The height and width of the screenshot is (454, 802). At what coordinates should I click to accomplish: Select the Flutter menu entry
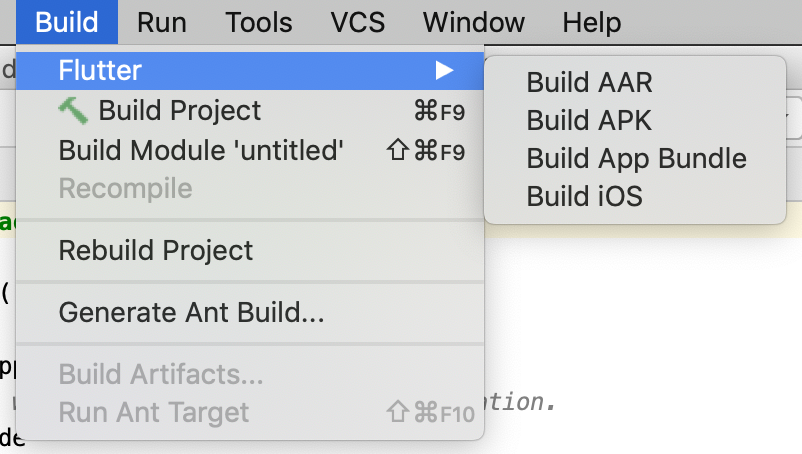click(x=100, y=70)
